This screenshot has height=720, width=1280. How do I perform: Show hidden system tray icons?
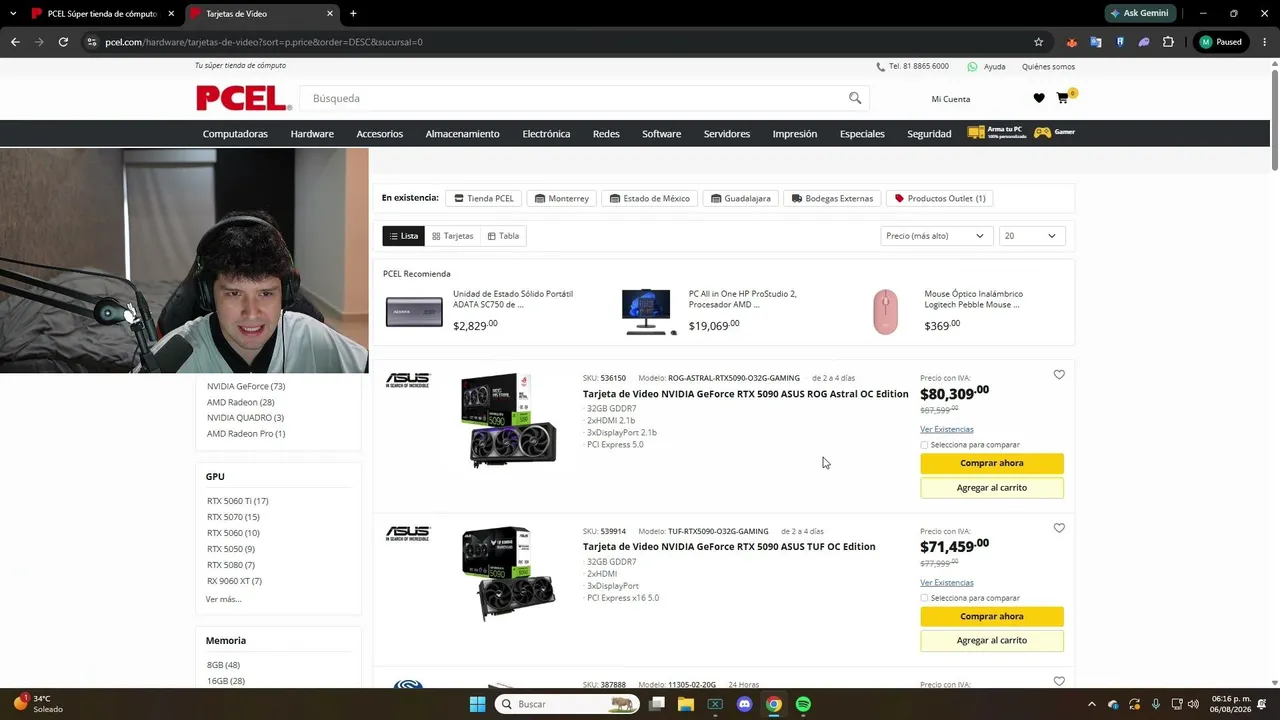pos(1091,704)
